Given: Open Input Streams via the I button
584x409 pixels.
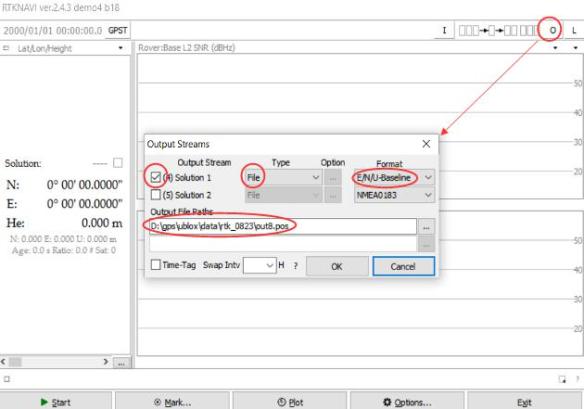Looking at the screenshot, I should tap(444, 30).
